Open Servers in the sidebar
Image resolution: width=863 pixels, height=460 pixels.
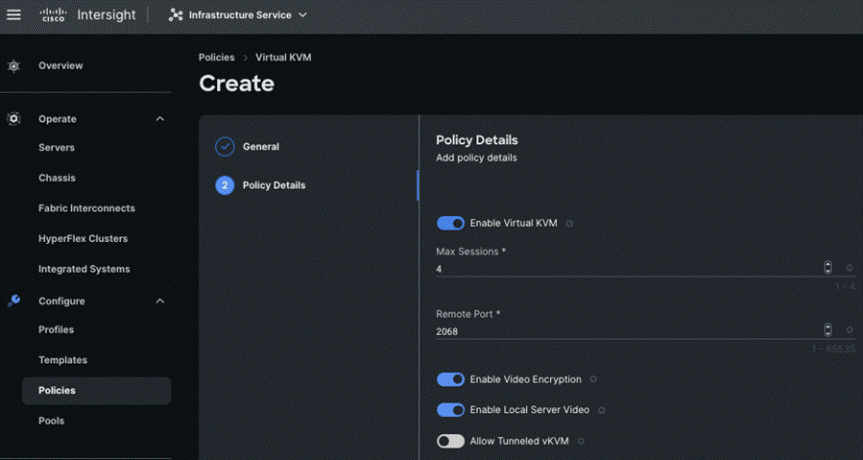pos(56,147)
